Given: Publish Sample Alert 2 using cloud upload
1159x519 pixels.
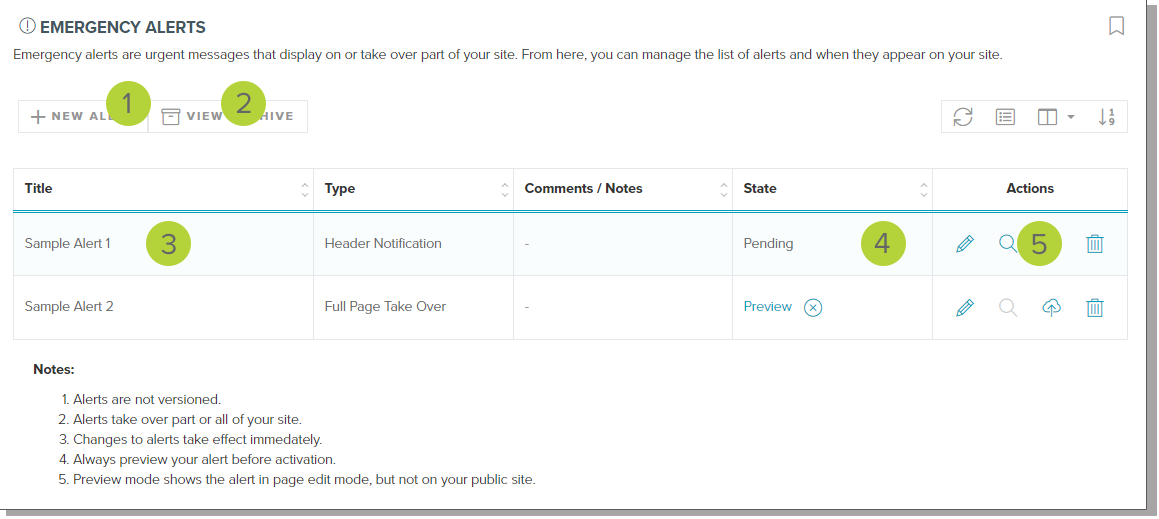Looking at the screenshot, I should pyautogui.click(x=1051, y=308).
